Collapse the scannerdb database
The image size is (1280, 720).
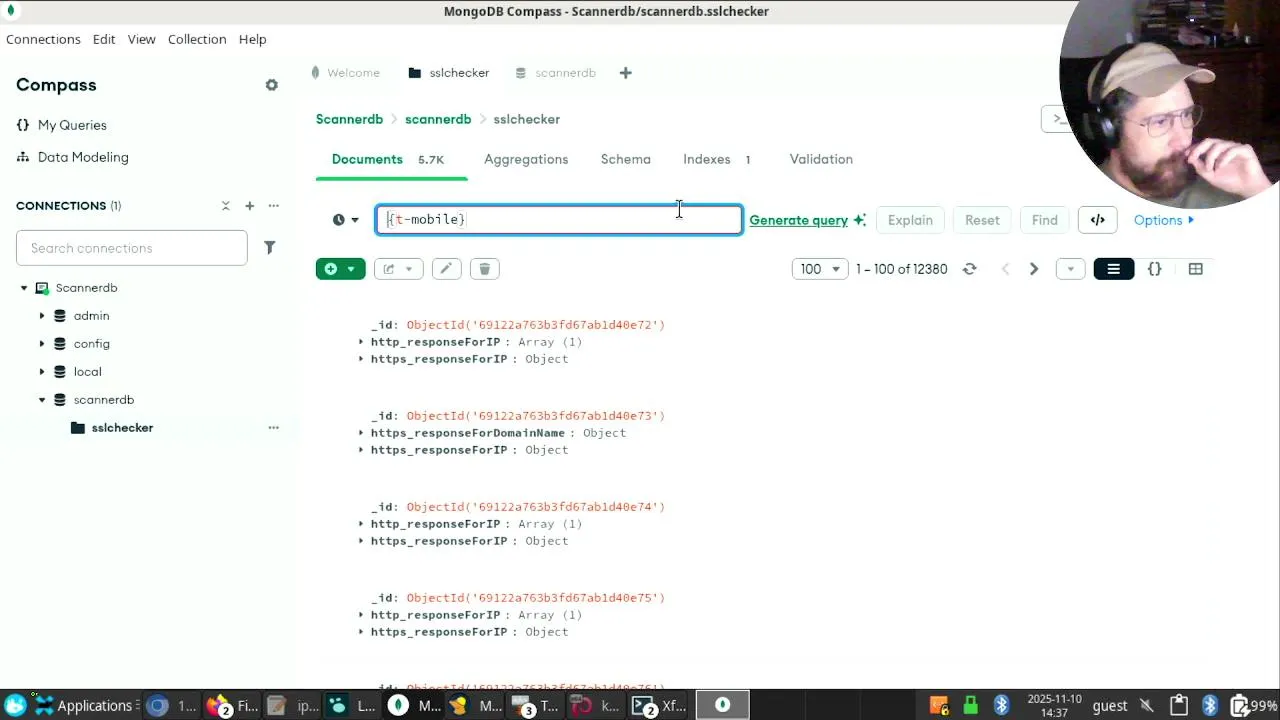42,400
